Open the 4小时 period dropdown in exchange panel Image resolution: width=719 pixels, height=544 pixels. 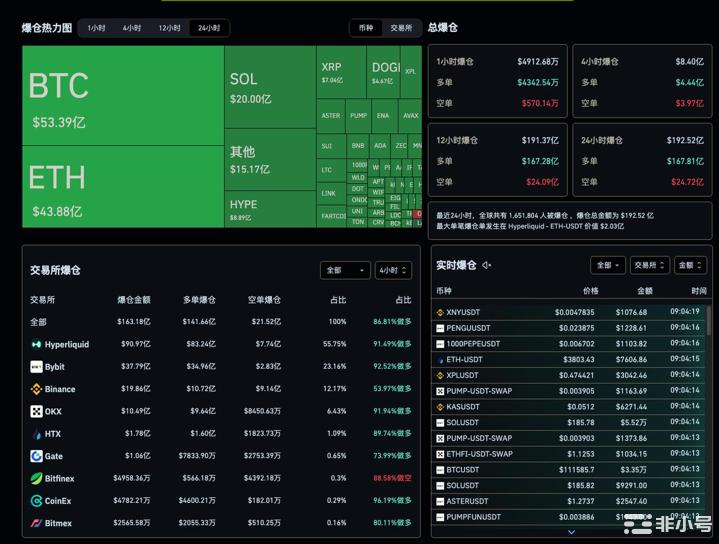pyautogui.click(x=392, y=270)
